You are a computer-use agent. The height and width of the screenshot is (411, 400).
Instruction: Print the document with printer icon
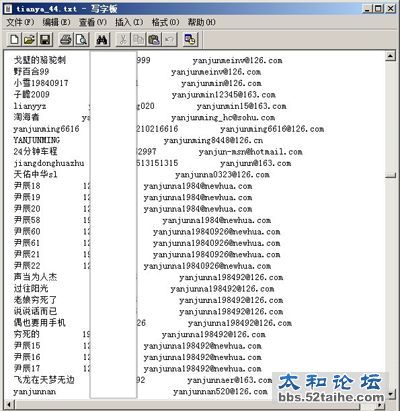[x=66, y=40]
